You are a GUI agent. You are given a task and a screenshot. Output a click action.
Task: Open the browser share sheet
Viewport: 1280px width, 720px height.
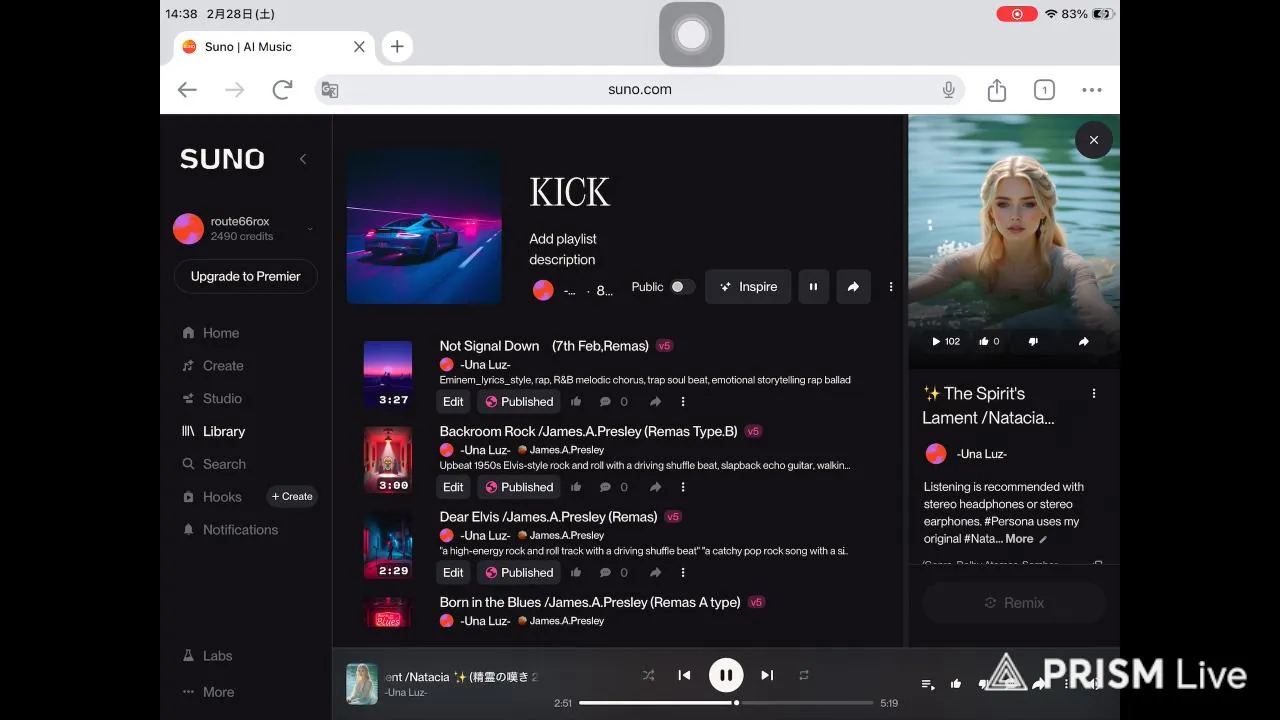point(997,90)
